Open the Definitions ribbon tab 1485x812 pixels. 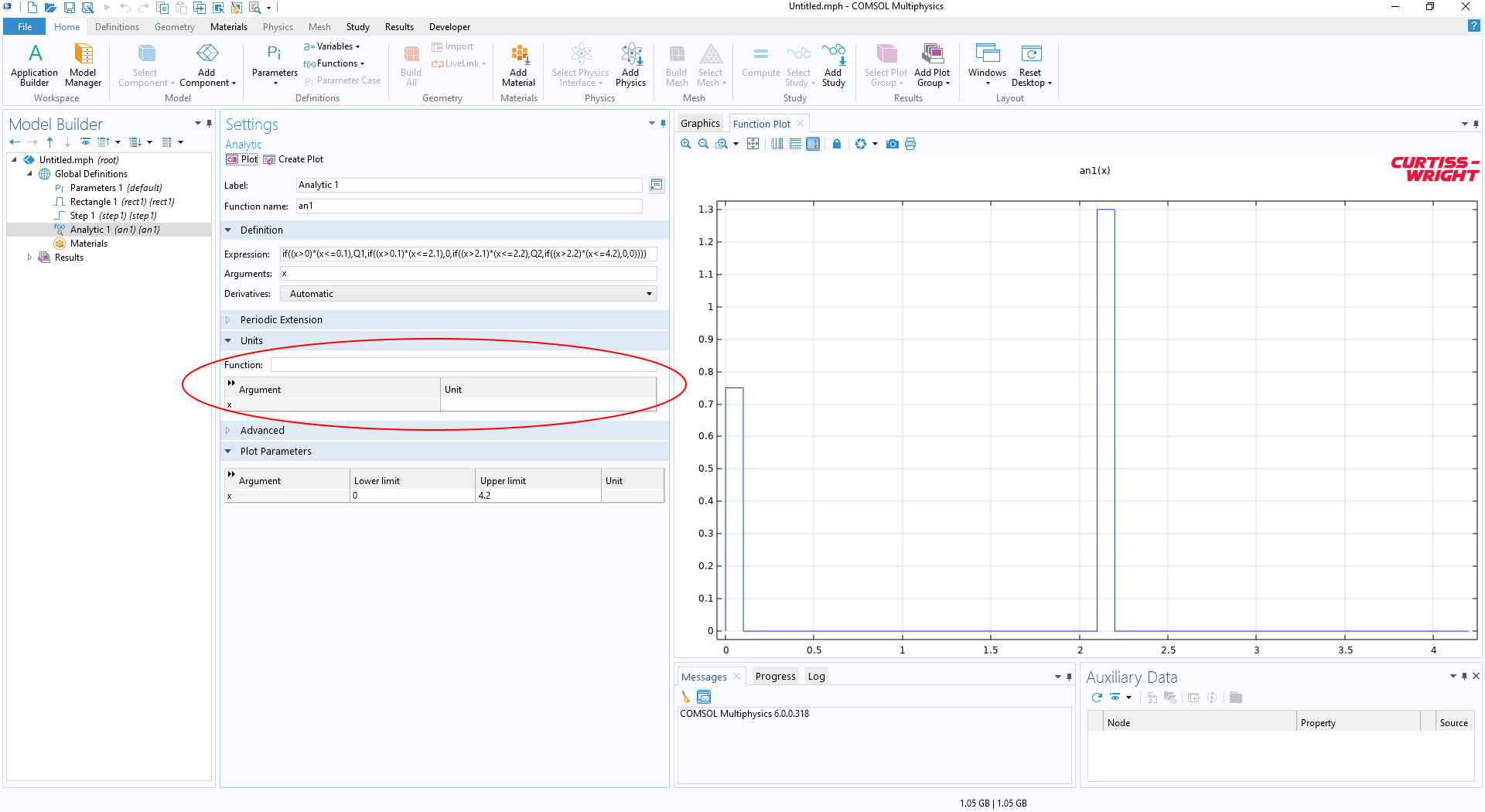tap(117, 27)
